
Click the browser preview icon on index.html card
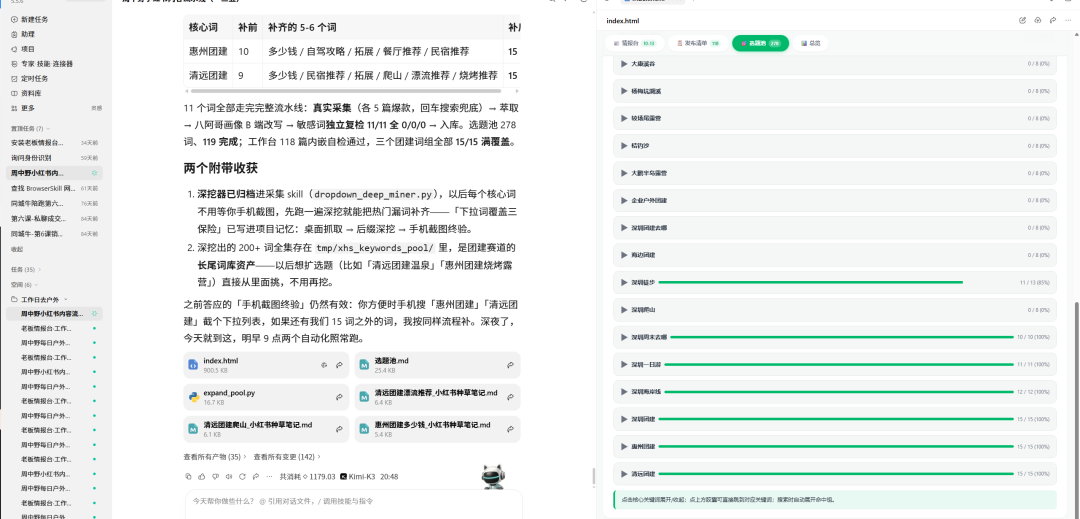(x=324, y=366)
